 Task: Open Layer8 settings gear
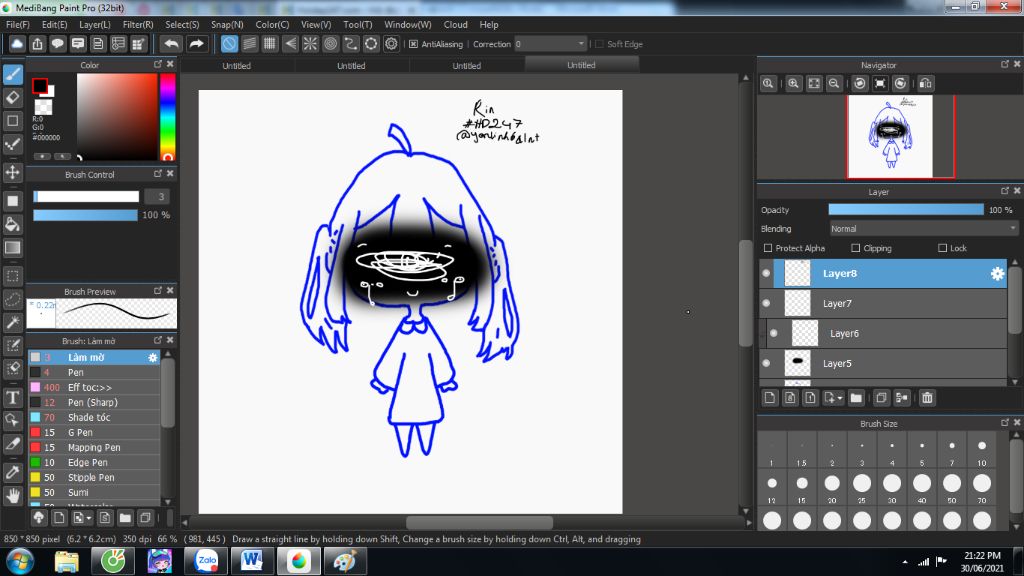[997, 274]
